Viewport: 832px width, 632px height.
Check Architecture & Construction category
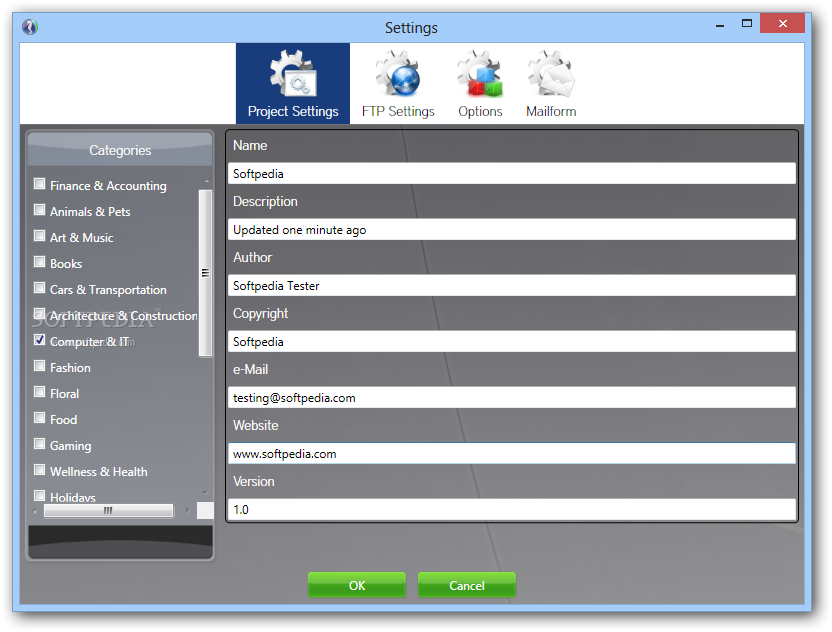(x=39, y=314)
